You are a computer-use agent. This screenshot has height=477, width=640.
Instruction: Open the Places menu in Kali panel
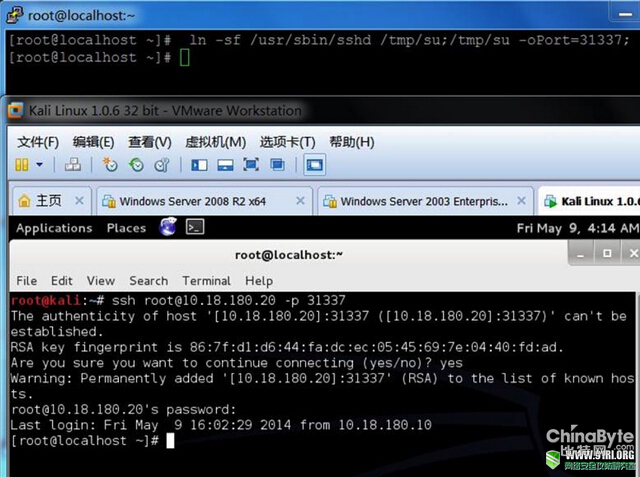(126, 228)
